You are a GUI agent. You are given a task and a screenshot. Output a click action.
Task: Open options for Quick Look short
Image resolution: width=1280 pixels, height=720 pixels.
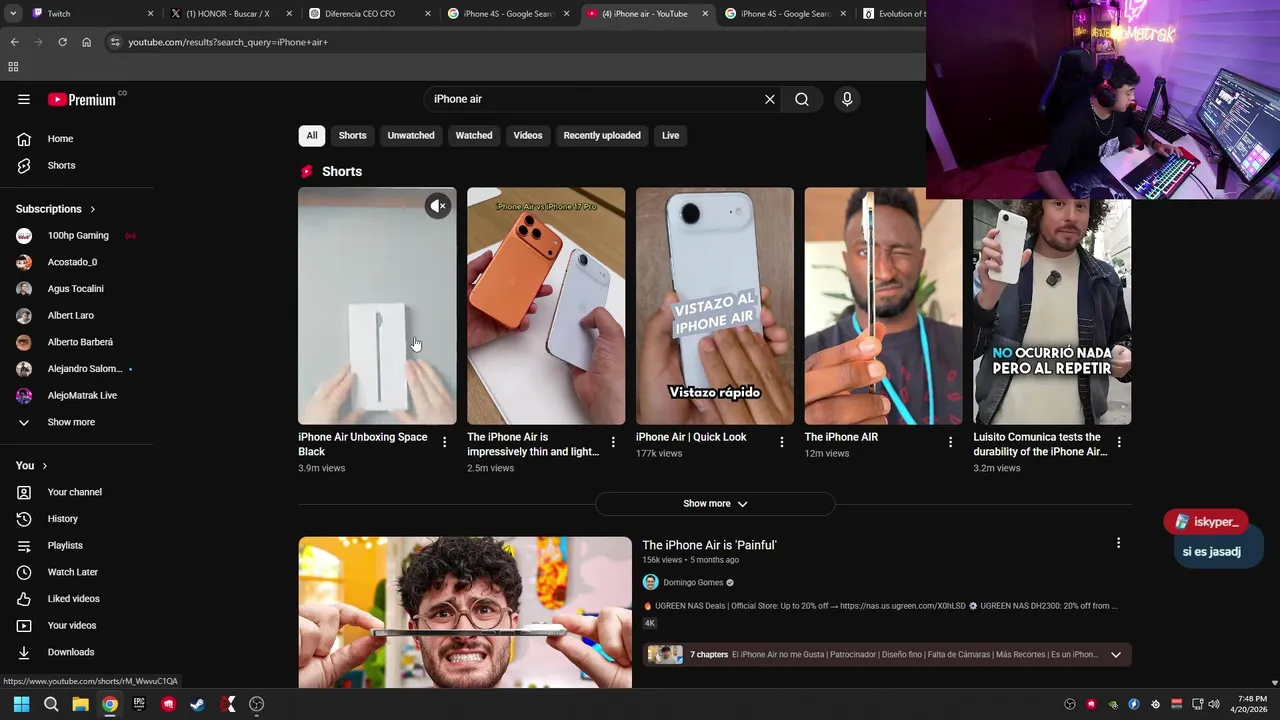point(782,442)
